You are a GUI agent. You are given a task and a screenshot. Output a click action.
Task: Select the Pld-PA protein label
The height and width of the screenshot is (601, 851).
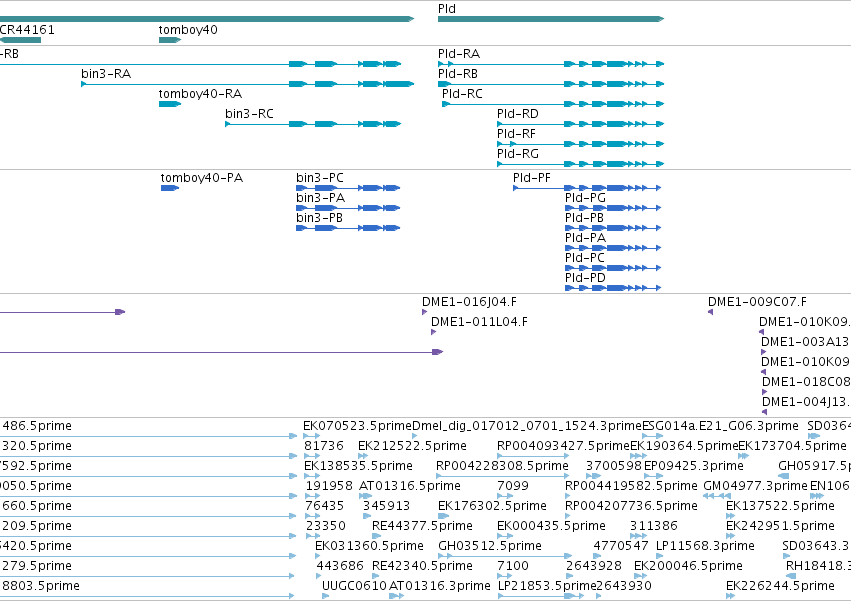pos(585,238)
